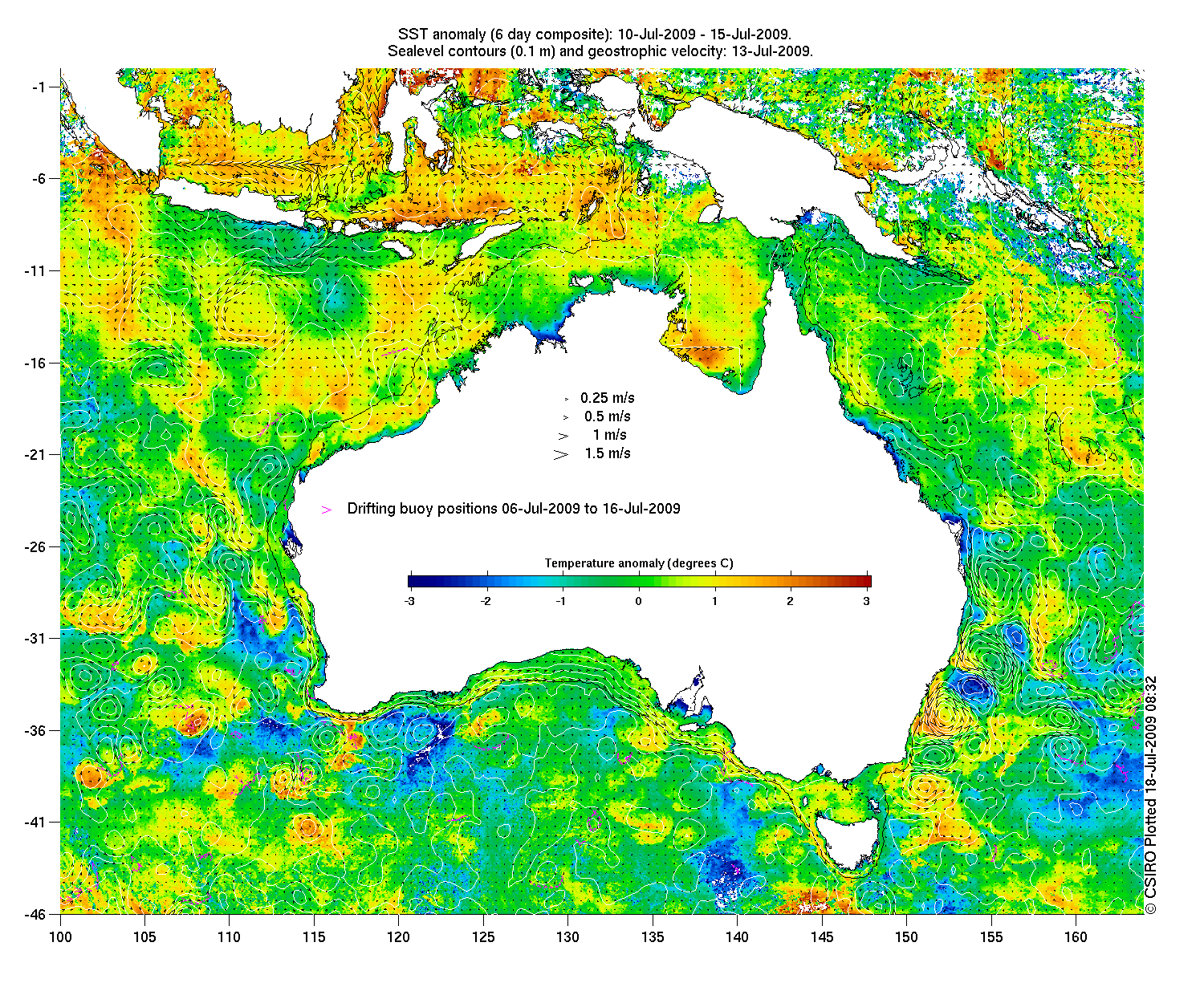
Task: Click the colorbar tick label "2"
Action: coord(791,601)
